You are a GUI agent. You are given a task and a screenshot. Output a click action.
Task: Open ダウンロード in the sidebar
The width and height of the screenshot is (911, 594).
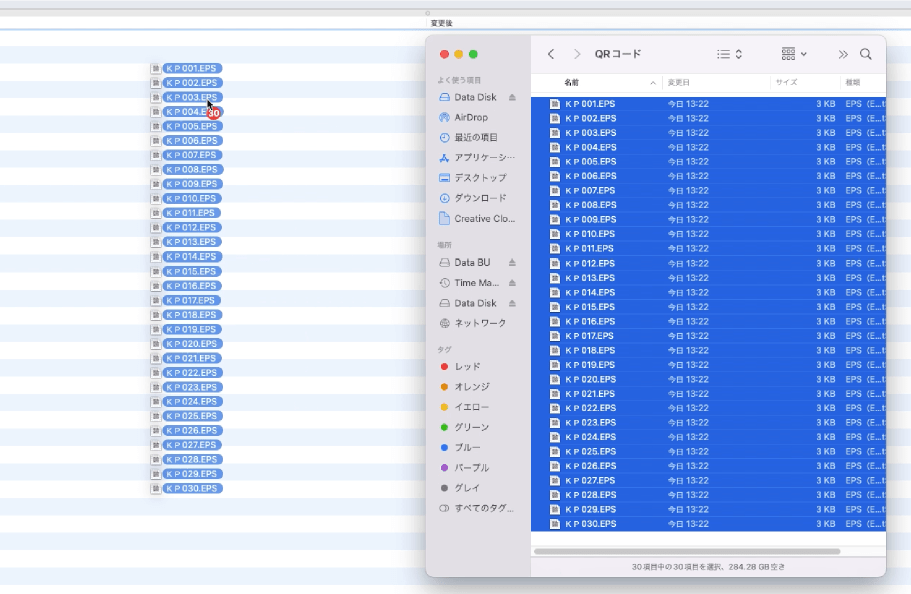coord(480,198)
